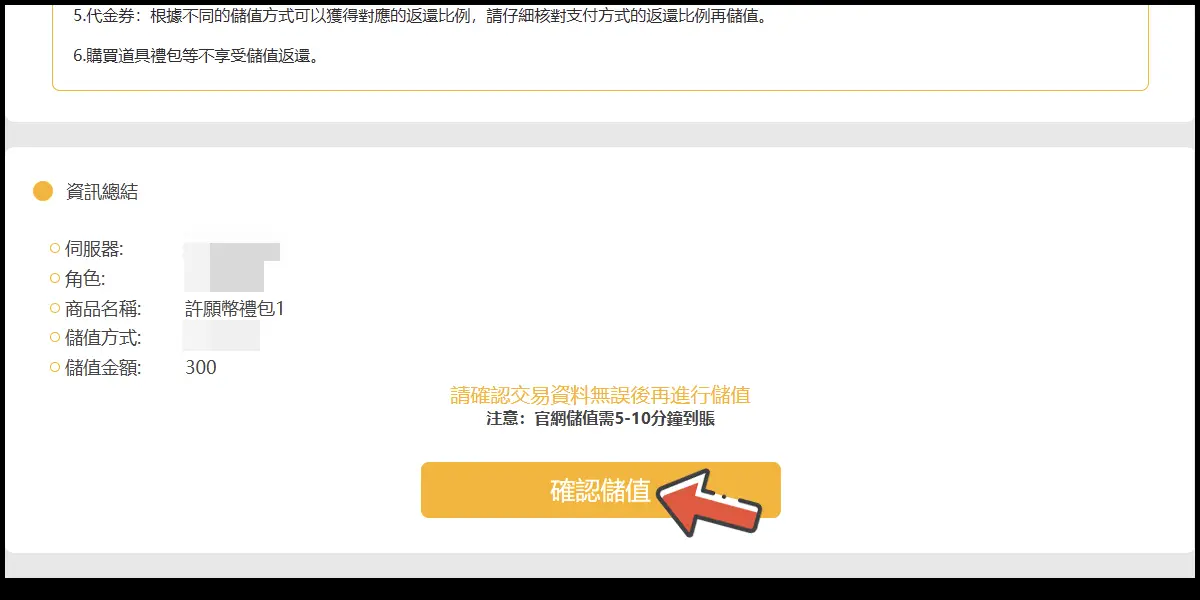Click the 儲值金額 field label
The width and height of the screenshot is (1200, 600).
tap(103, 368)
